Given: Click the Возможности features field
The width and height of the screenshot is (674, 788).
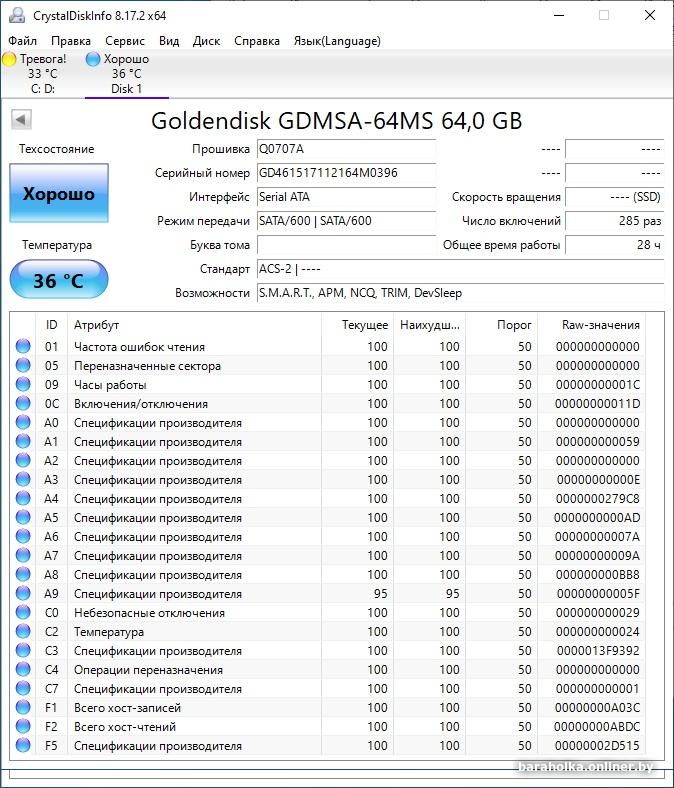Looking at the screenshot, I should pyautogui.click(x=460, y=293).
